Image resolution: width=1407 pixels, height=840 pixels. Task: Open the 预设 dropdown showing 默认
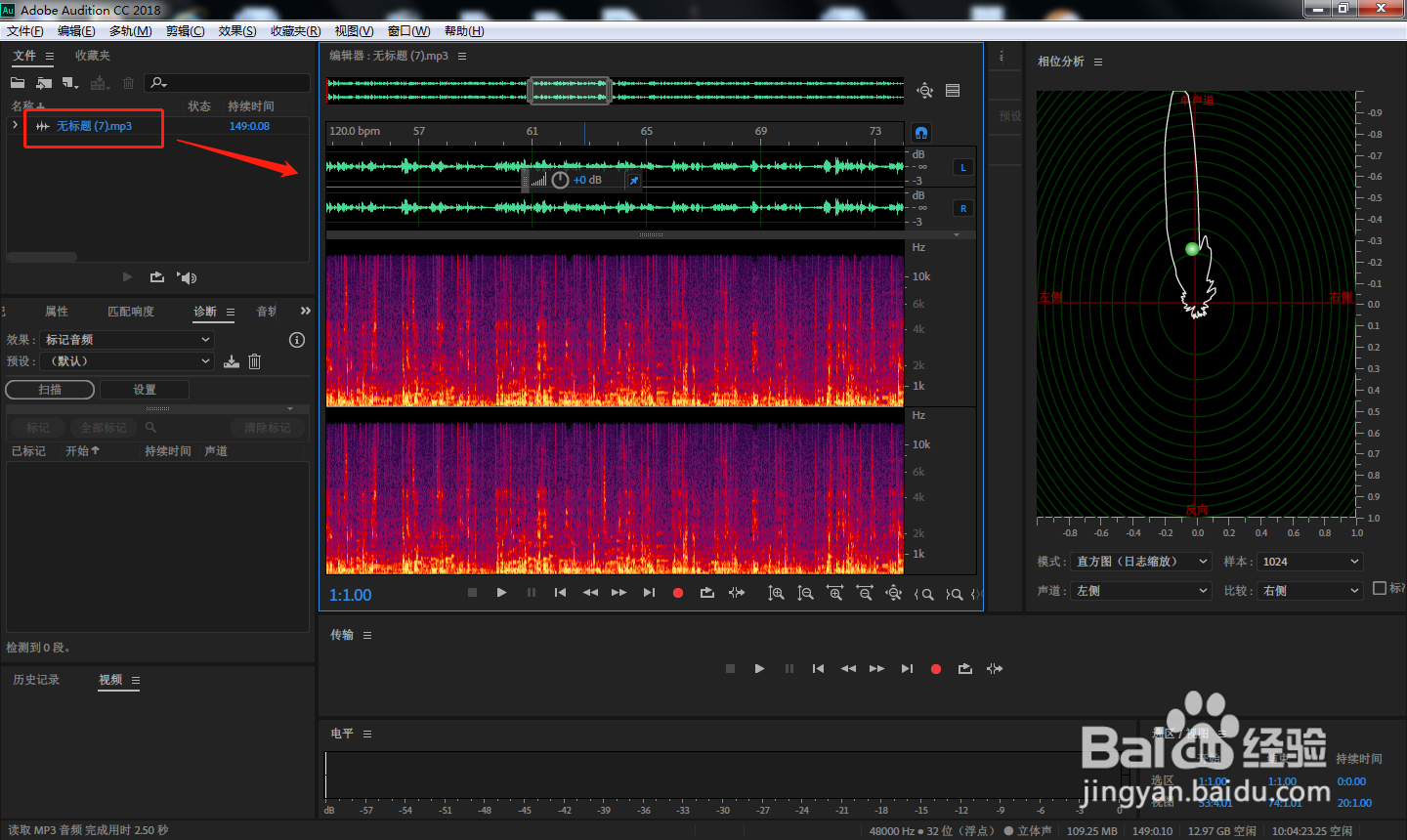point(127,360)
